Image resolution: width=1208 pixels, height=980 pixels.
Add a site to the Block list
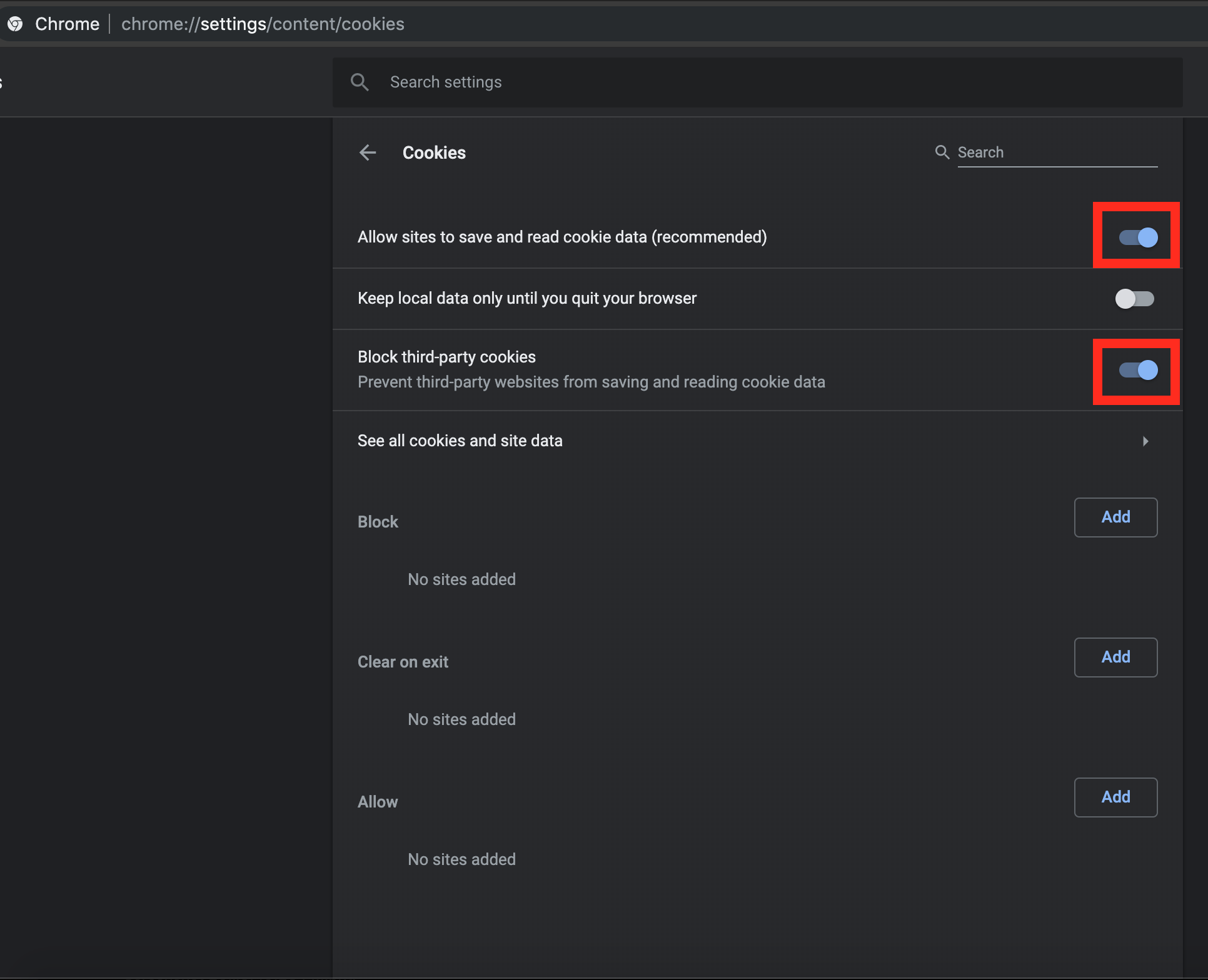click(1115, 517)
